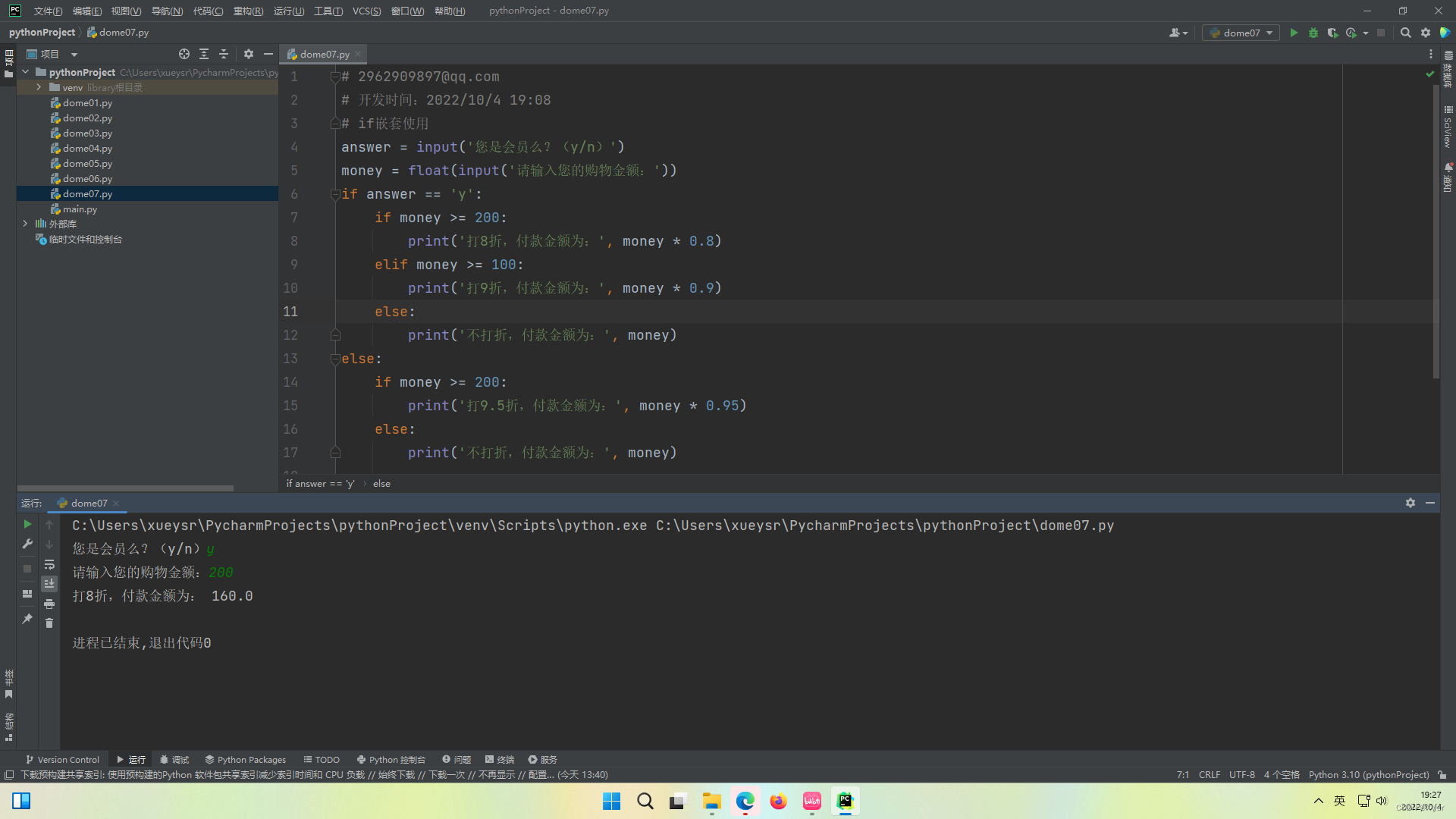Switch to the Python Packages tool tab

point(245,759)
